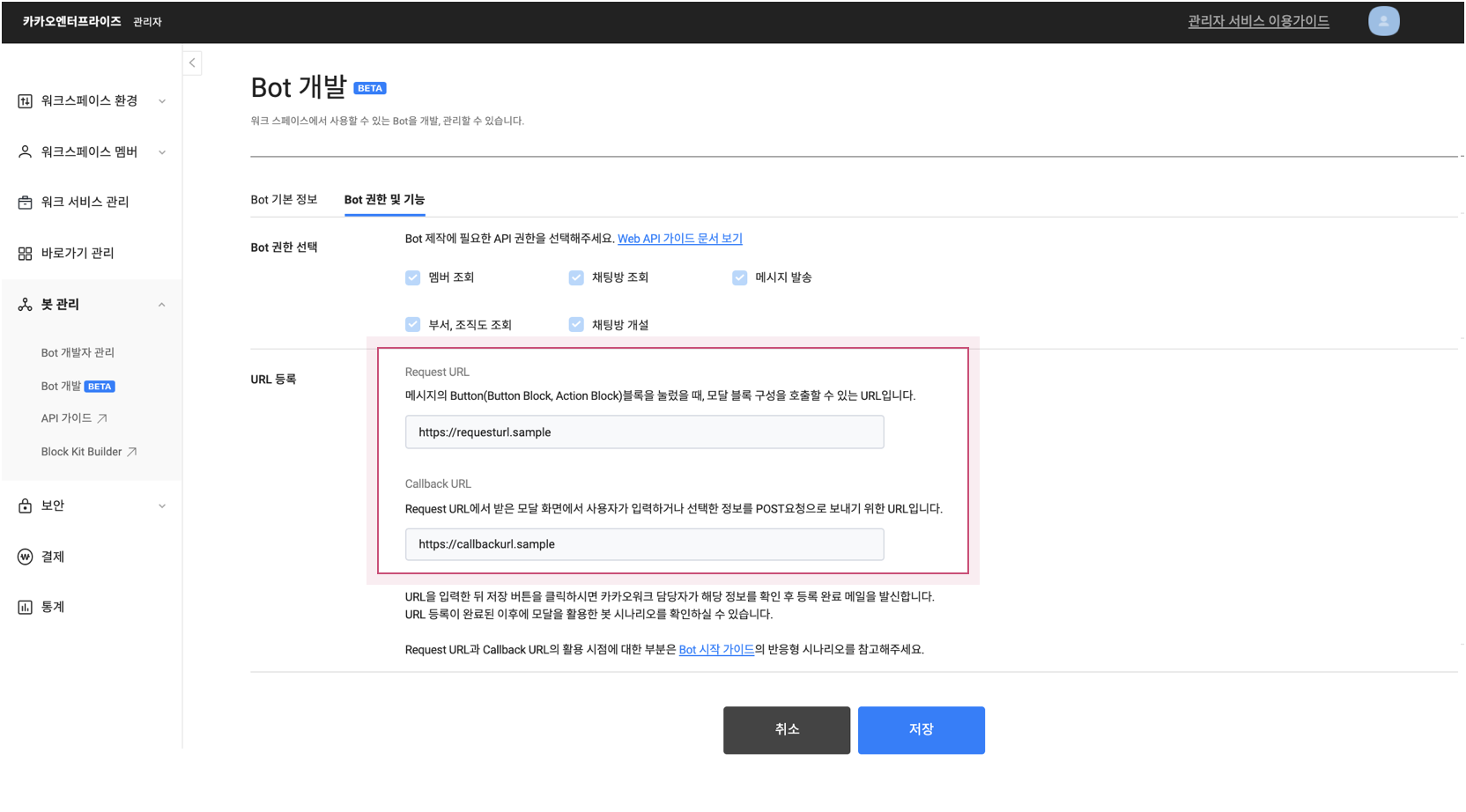
Task: Disable the 채팅방 개설 permission checkbox
Action: coord(576,323)
